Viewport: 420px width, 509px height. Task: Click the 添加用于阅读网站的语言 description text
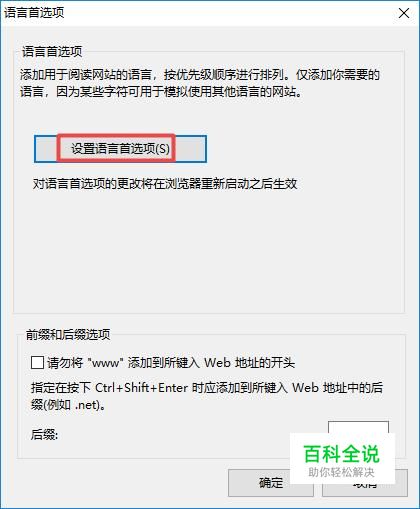click(200, 75)
